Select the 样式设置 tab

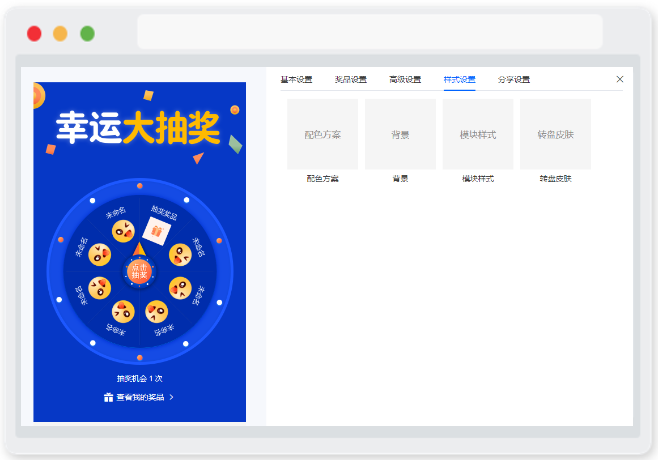coord(460,79)
